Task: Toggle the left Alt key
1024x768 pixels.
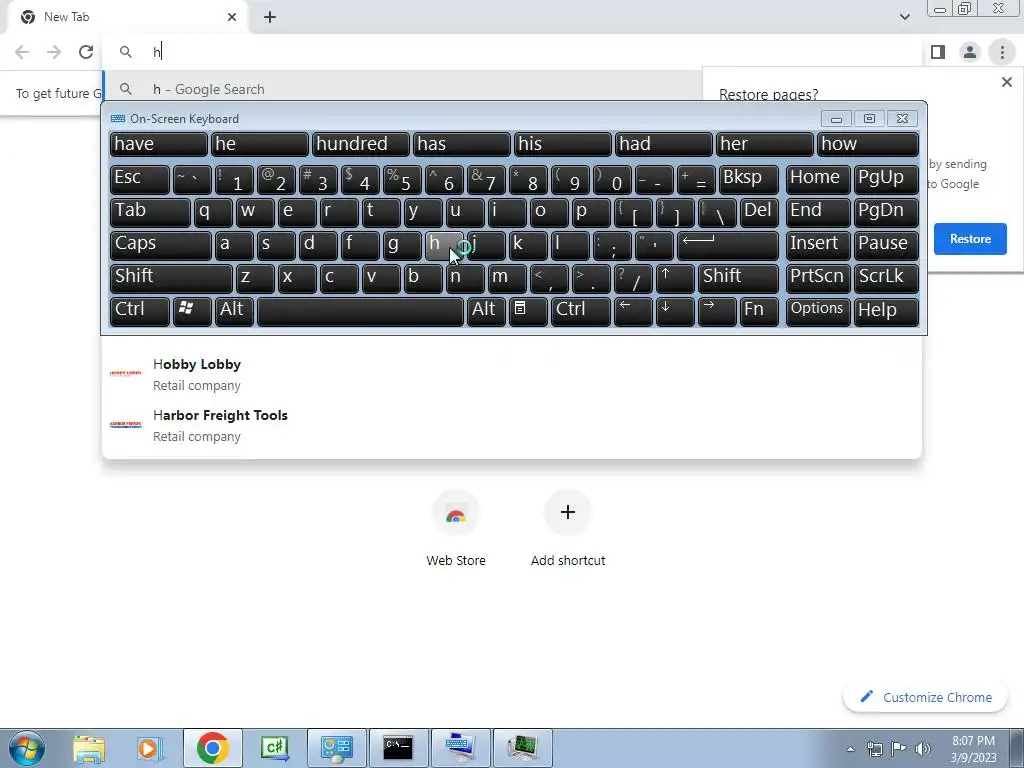Action: pyautogui.click(x=233, y=312)
